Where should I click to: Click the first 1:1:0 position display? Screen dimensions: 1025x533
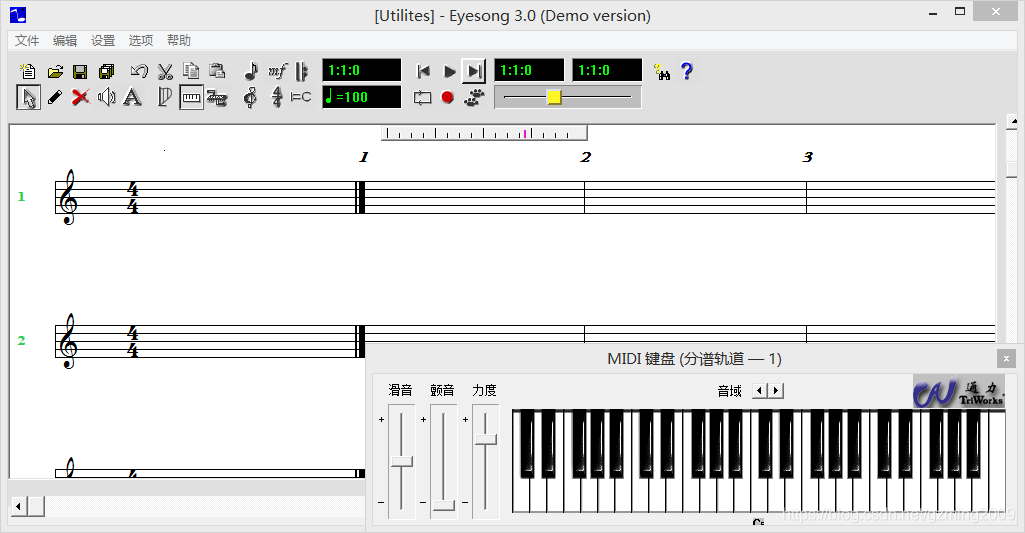pos(361,70)
